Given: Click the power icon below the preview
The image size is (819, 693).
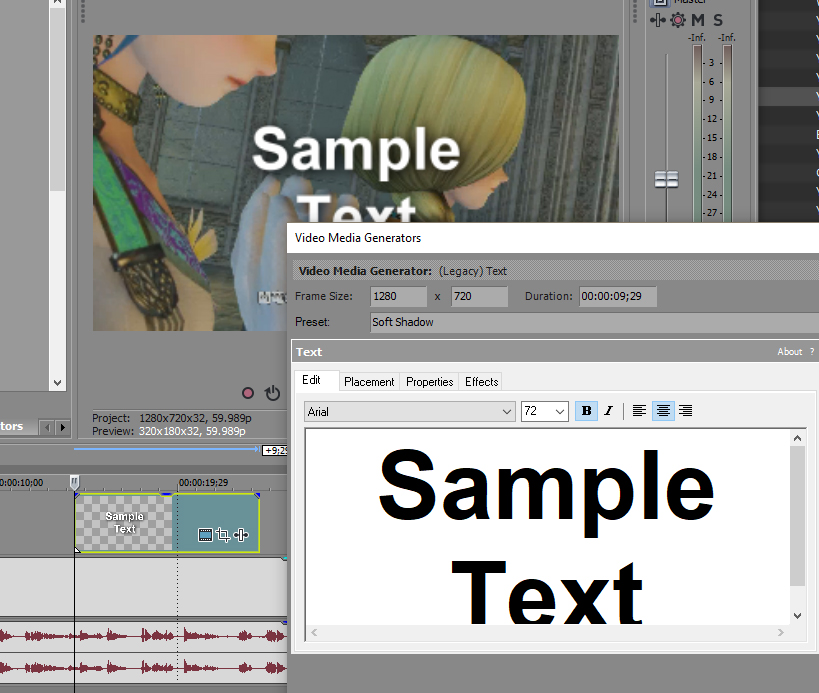Looking at the screenshot, I should pos(273,393).
